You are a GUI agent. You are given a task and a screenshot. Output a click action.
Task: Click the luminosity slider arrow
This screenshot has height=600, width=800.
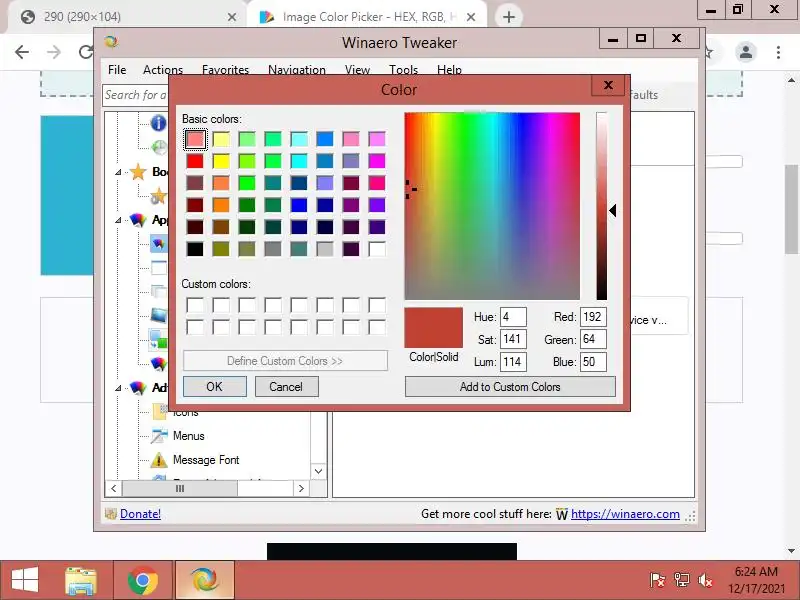[x=613, y=210]
